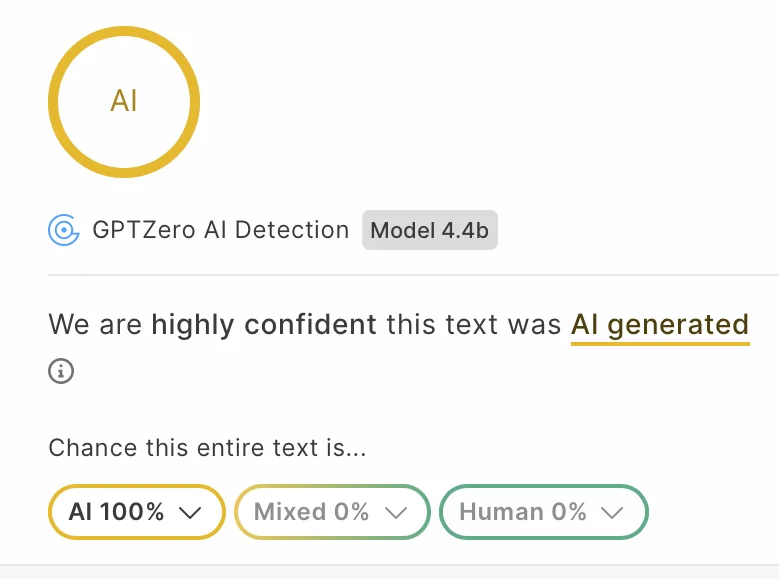Expand the Mixed 0% chevron arrow
The width and height of the screenshot is (779, 579).
396,513
